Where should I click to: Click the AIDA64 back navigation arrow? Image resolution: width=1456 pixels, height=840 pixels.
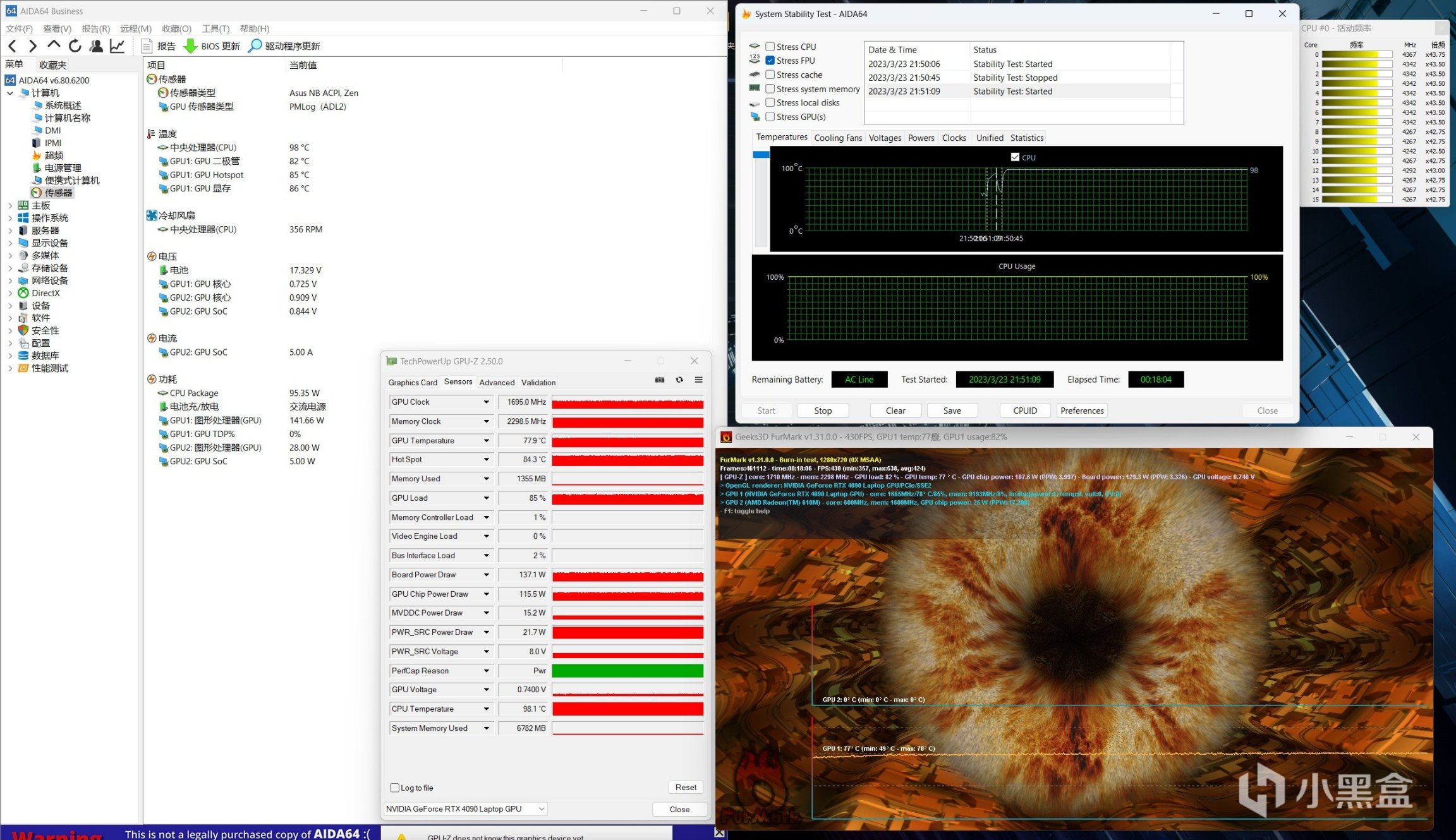pyautogui.click(x=12, y=45)
